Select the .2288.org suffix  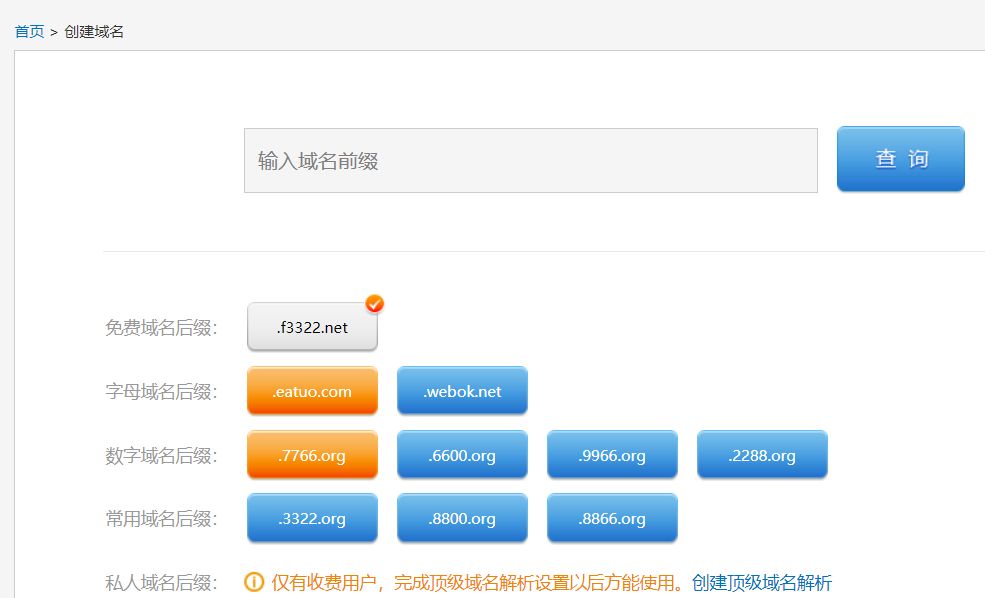coord(763,455)
